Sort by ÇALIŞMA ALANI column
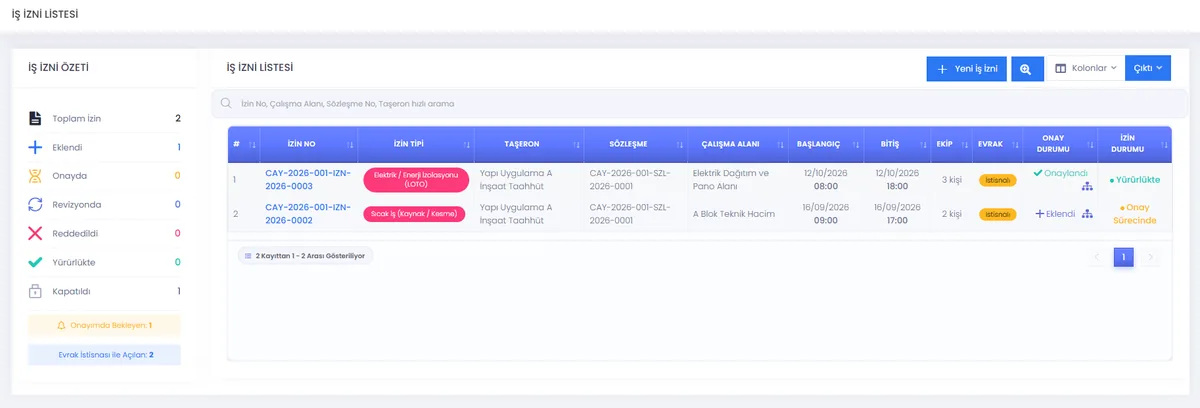 (x=779, y=144)
